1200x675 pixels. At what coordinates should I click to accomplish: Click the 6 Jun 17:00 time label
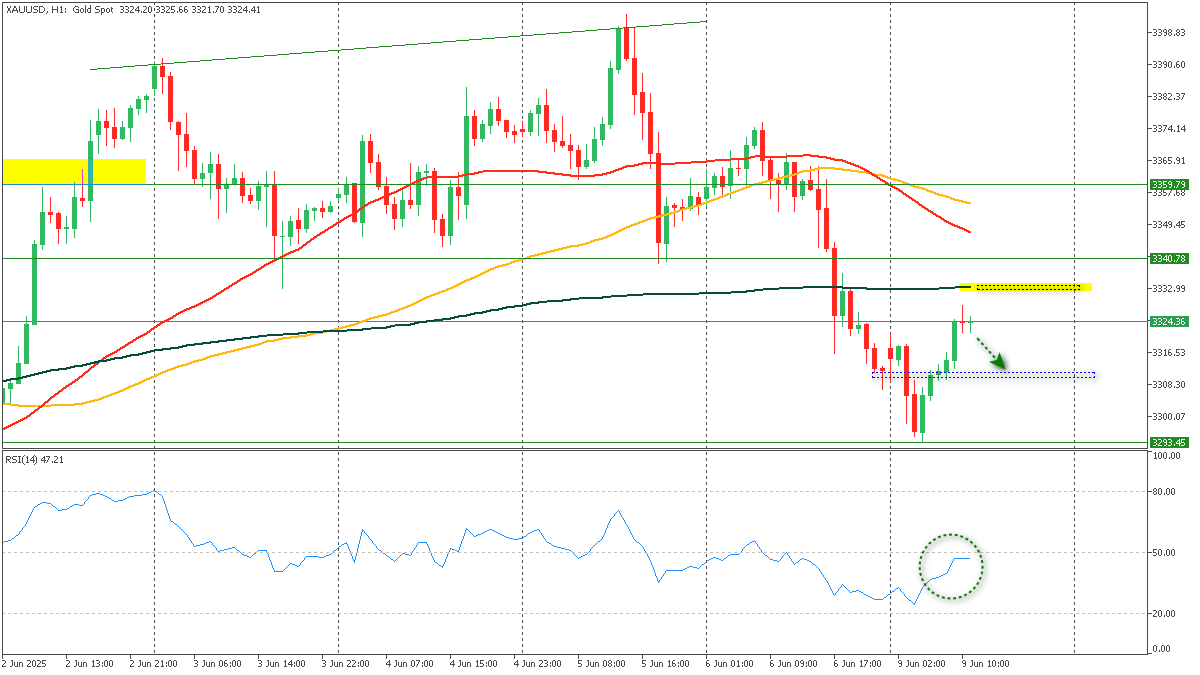click(x=859, y=662)
